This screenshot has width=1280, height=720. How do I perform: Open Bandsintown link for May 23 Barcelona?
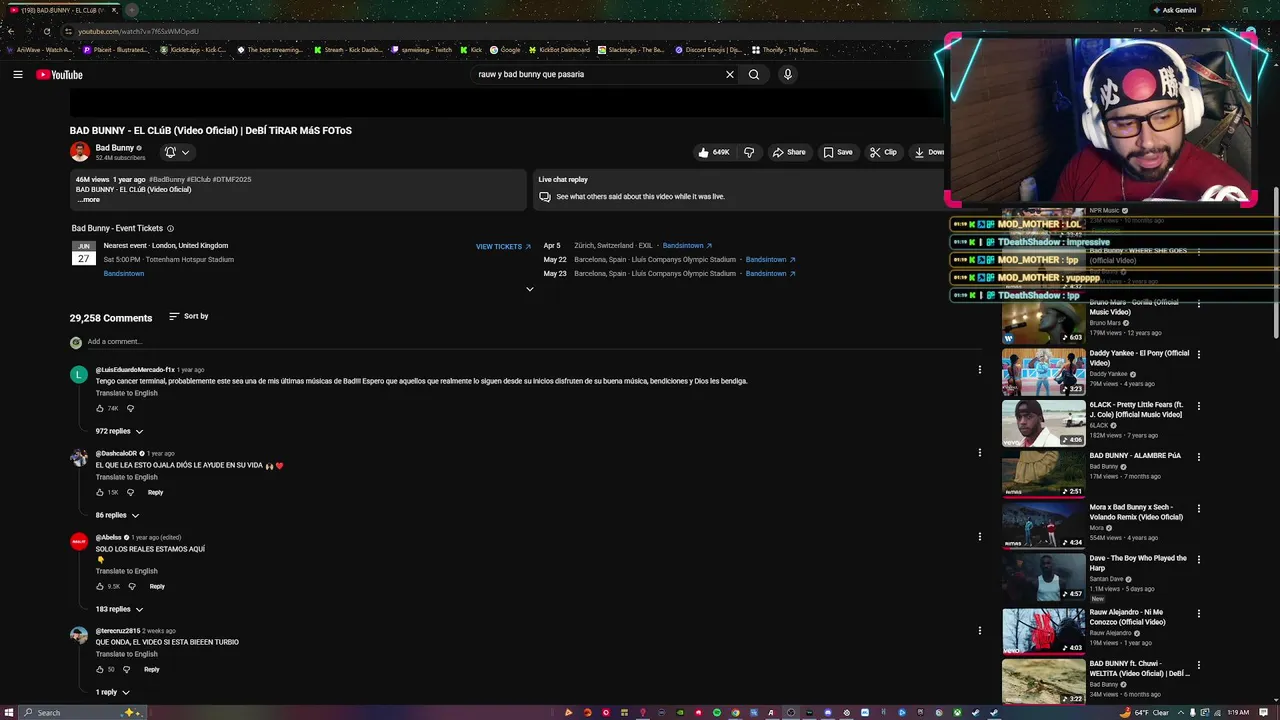(x=770, y=273)
